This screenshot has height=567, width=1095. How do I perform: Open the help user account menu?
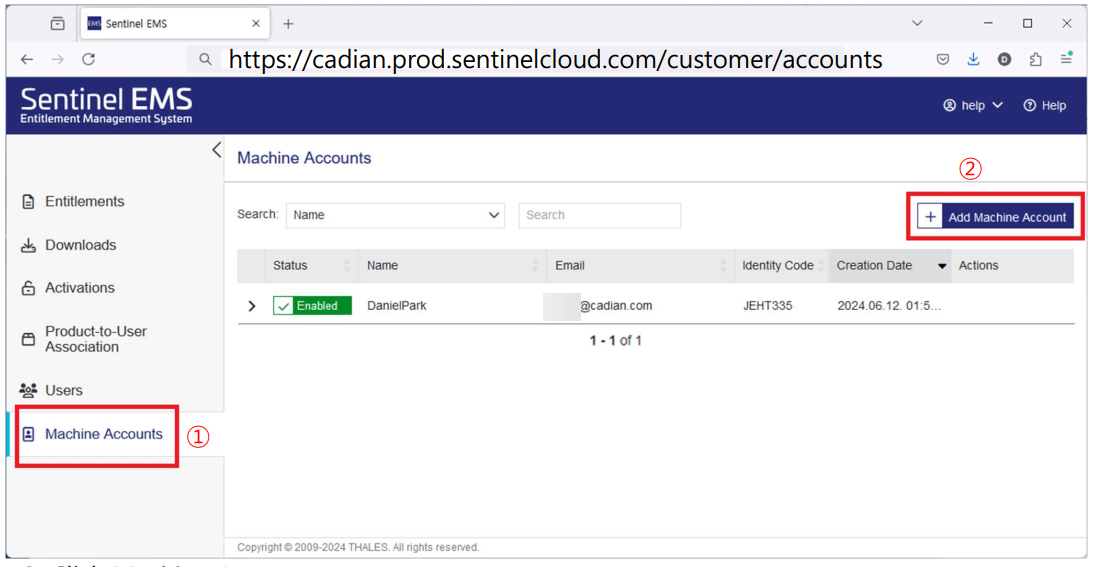pyautogui.click(x=973, y=105)
